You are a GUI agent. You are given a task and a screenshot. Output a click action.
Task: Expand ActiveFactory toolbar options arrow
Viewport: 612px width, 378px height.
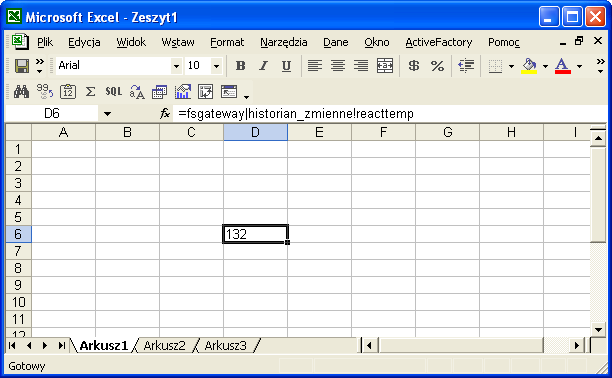point(246,96)
